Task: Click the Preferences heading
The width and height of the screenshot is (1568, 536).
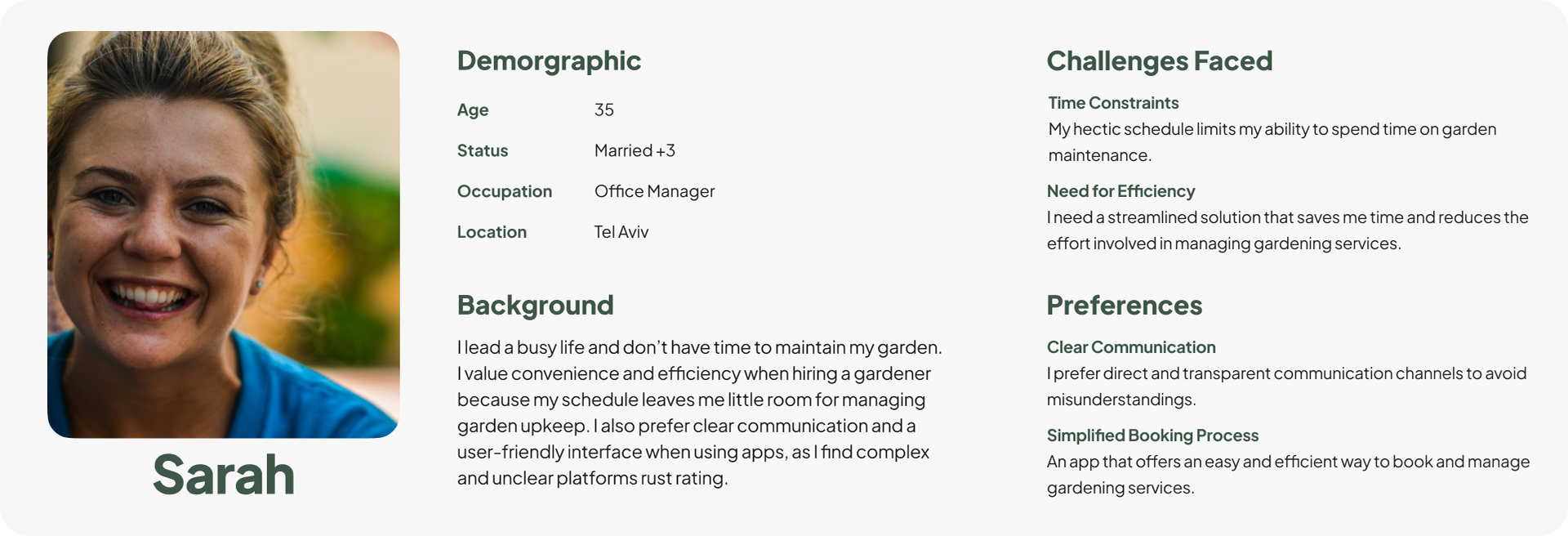Action: 1125,305
